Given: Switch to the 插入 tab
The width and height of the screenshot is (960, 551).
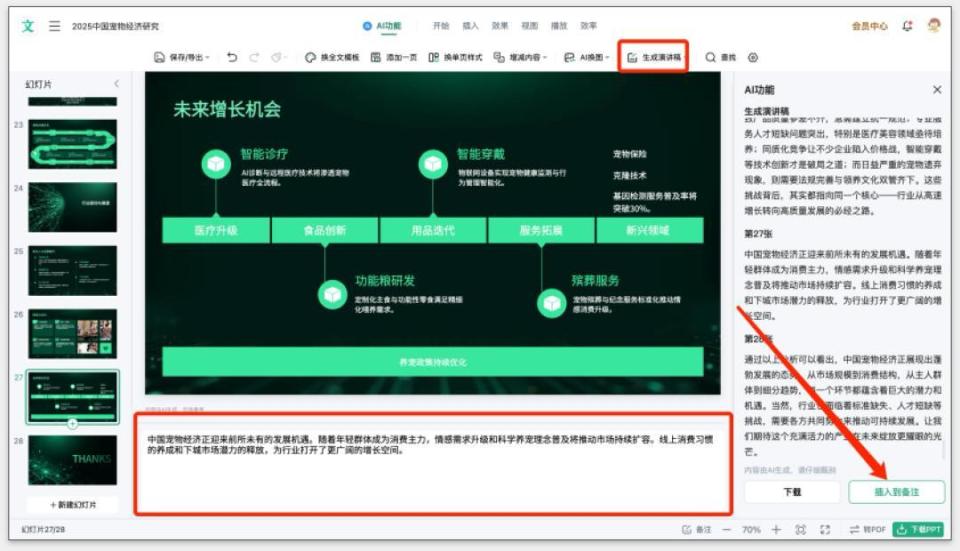Looking at the screenshot, I should pos(470,26).
